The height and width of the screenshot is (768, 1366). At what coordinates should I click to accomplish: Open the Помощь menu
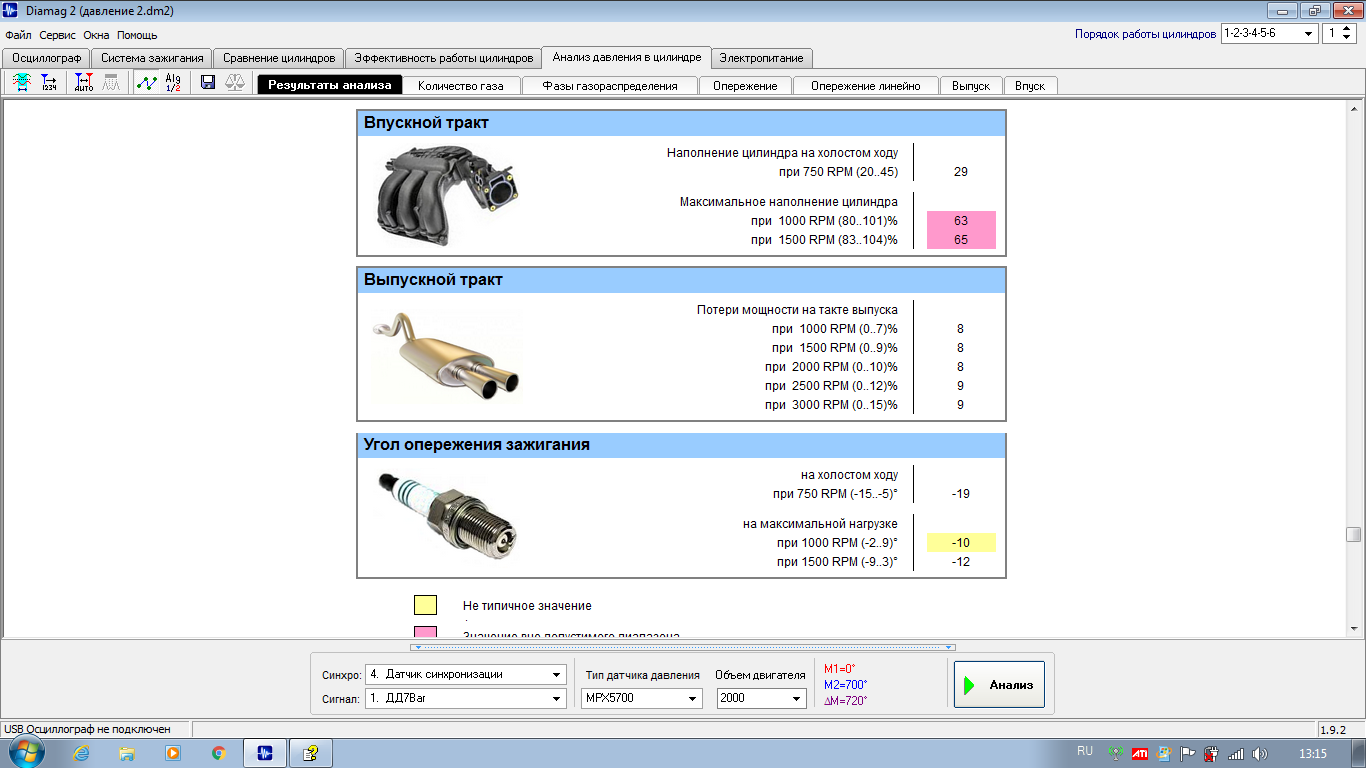(x=137, y=34)
